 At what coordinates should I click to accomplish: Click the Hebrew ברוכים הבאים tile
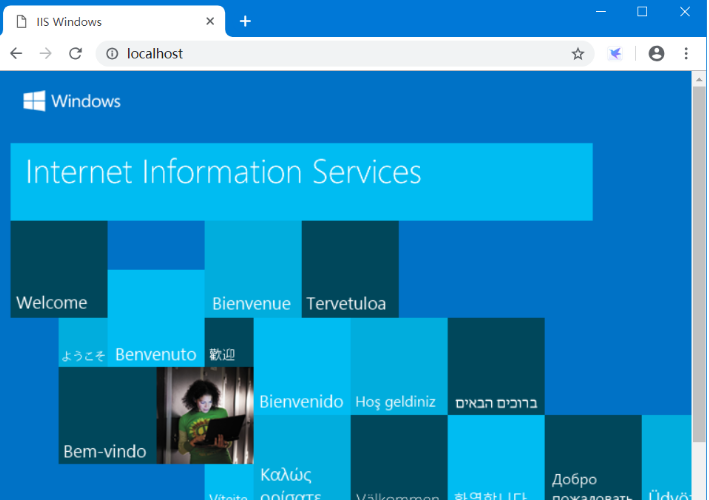[496, 367]
